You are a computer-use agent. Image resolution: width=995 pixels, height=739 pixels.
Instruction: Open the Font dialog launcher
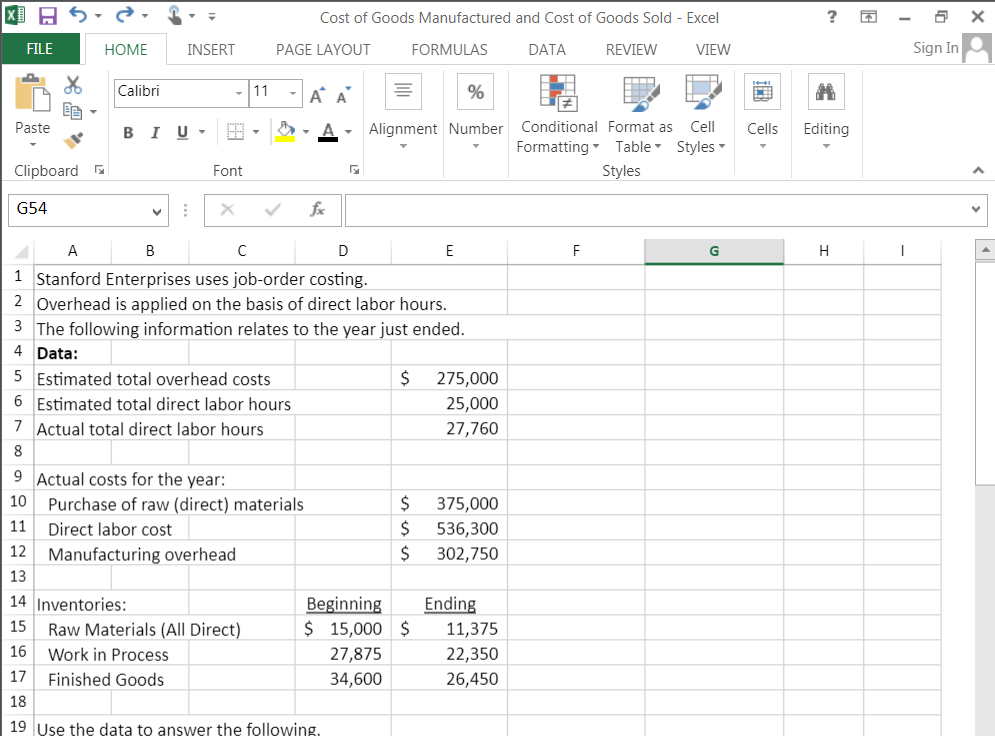(354, 169)
